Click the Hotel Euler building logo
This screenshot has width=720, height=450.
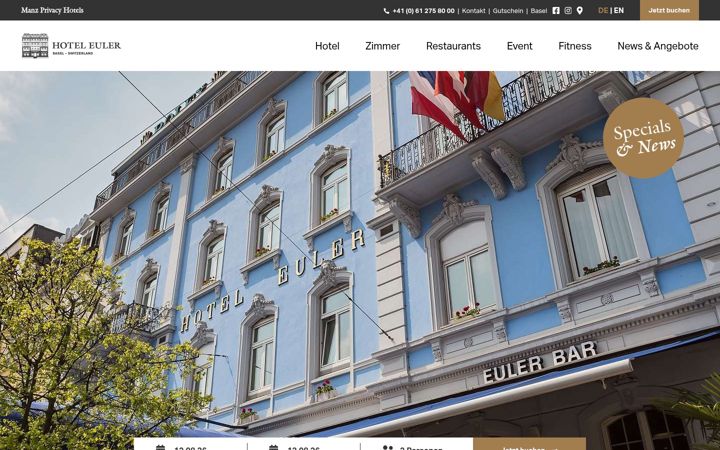[35, 45]
